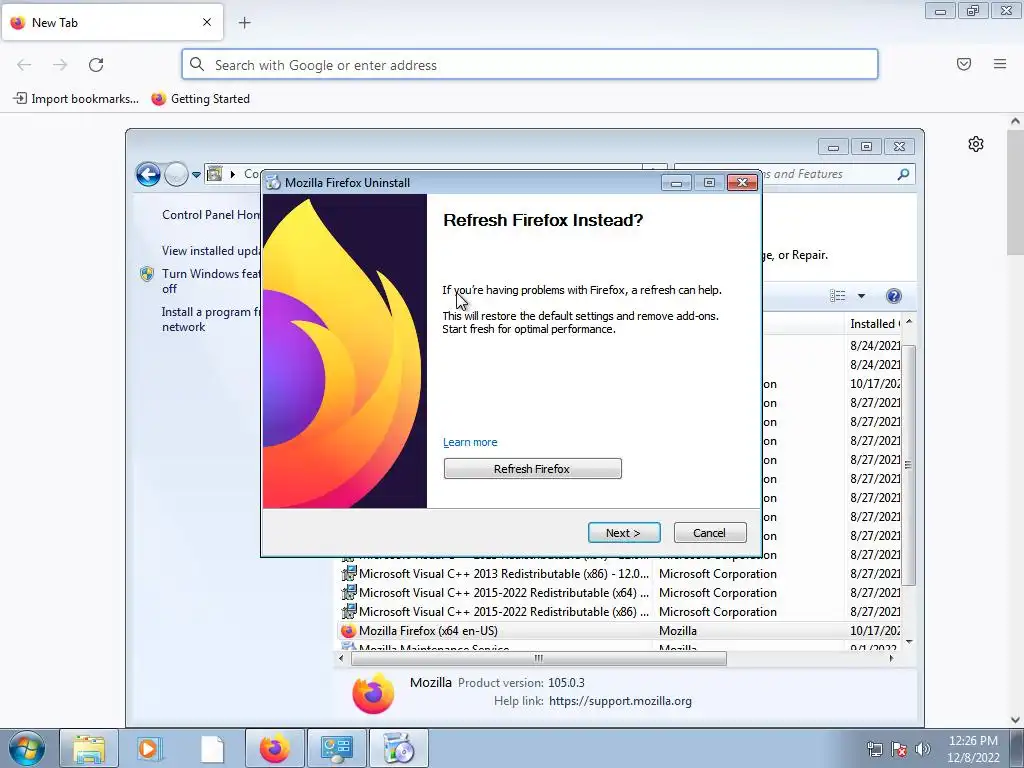Click the volume speaker tray icon
Screen dimensions: 1024x768
click(923, 748)
